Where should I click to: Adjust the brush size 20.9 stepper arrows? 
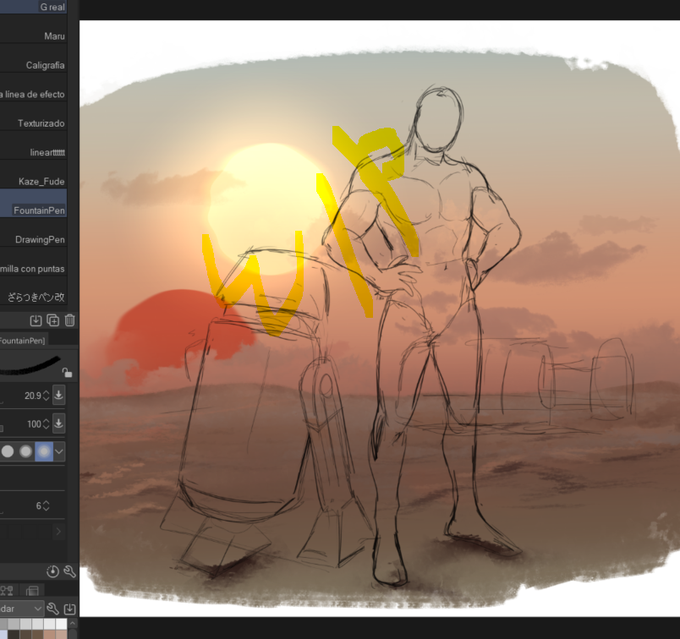46,395
